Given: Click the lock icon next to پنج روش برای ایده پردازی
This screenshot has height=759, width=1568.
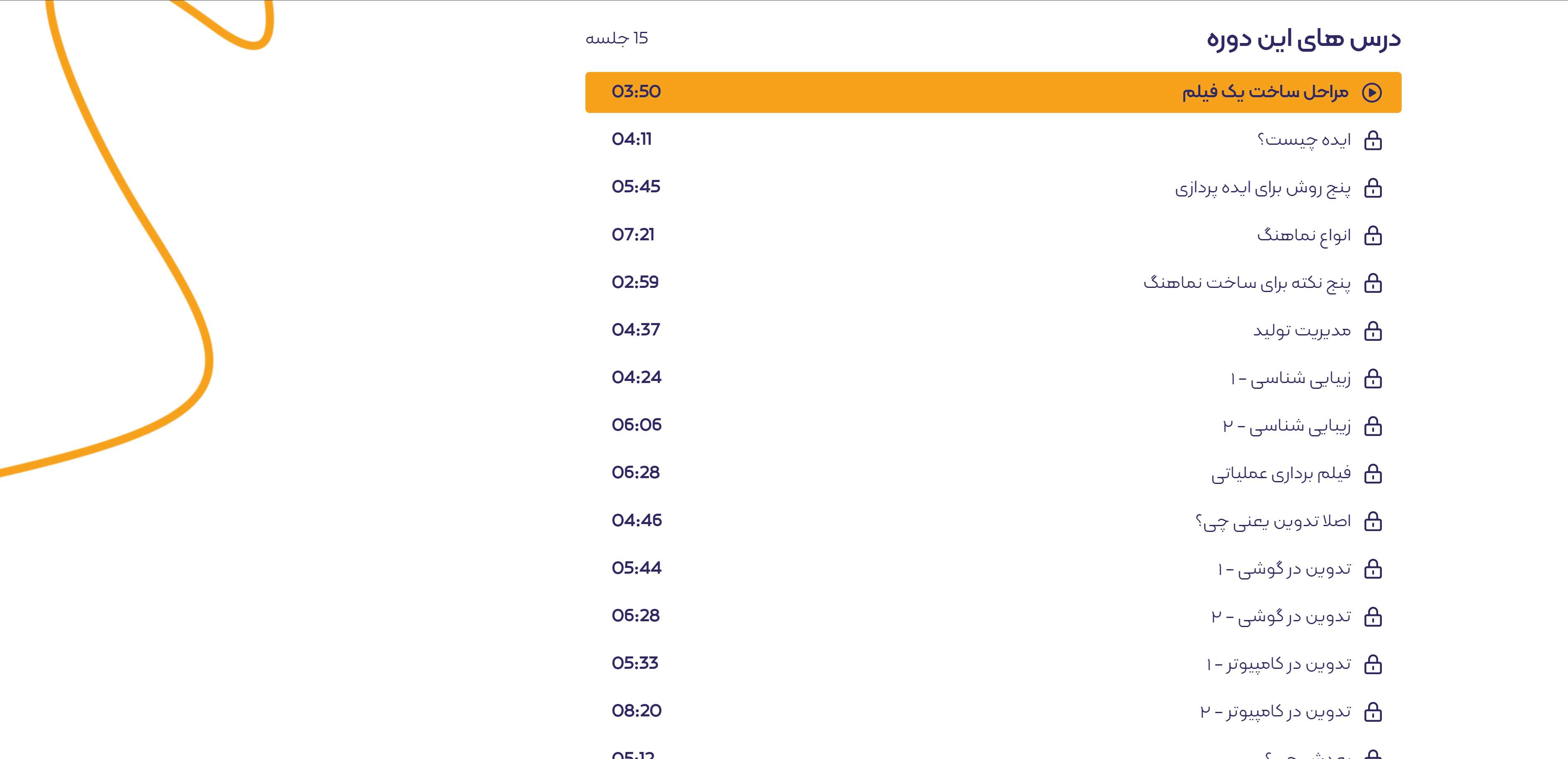Looking at the screenshot, I should pyautogui.click(x=1373, y=188).
